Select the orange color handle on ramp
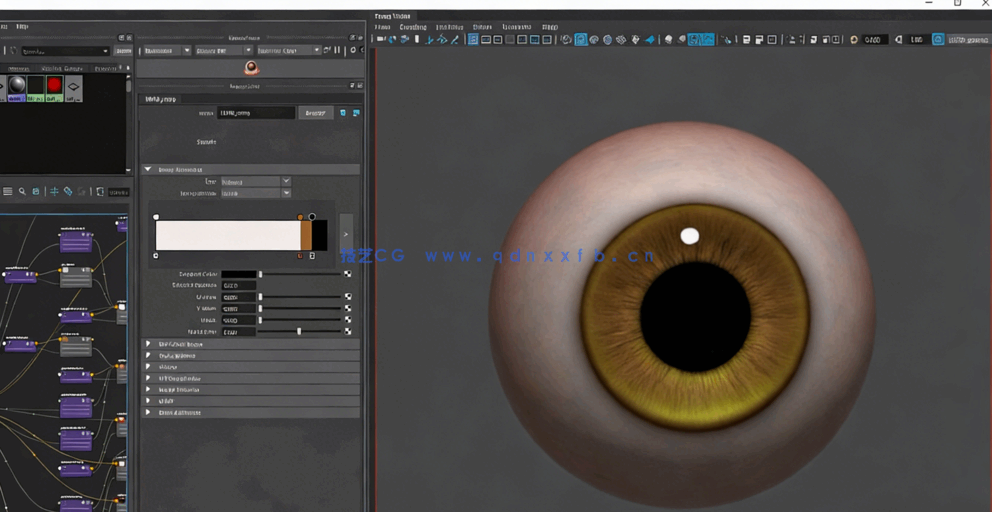Viewport: 992px width, 512px height. [x=300, y=217]
